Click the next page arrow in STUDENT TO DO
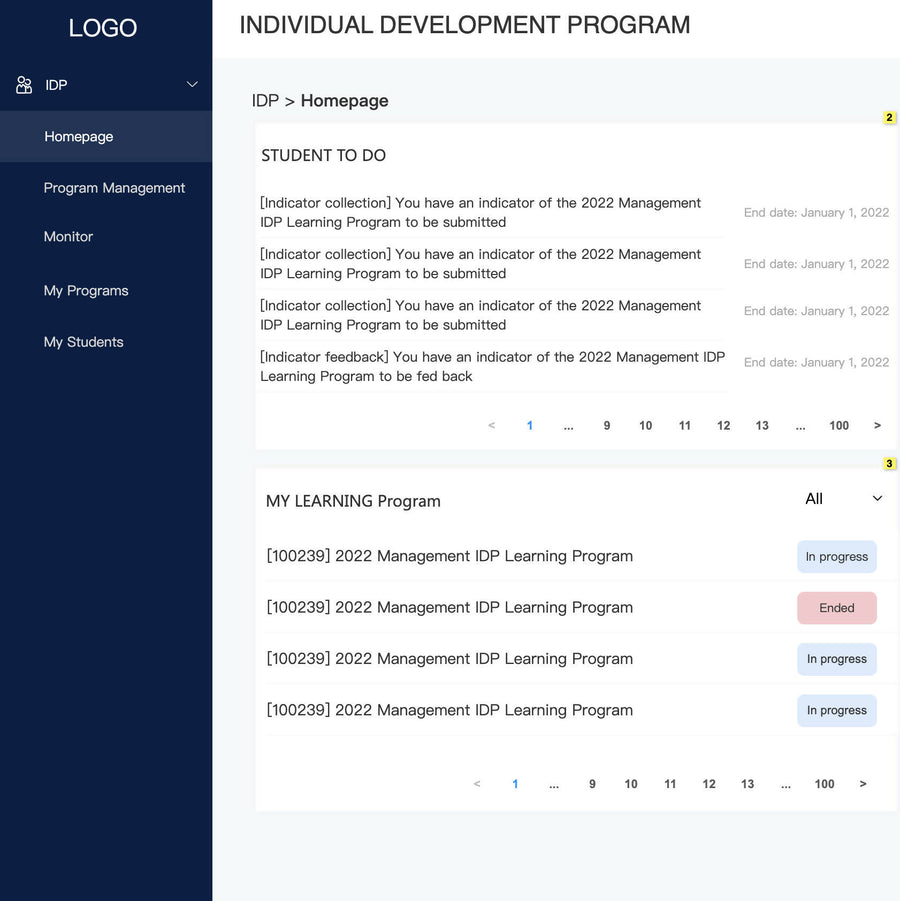The image size is (900, 901). [877, 425]
